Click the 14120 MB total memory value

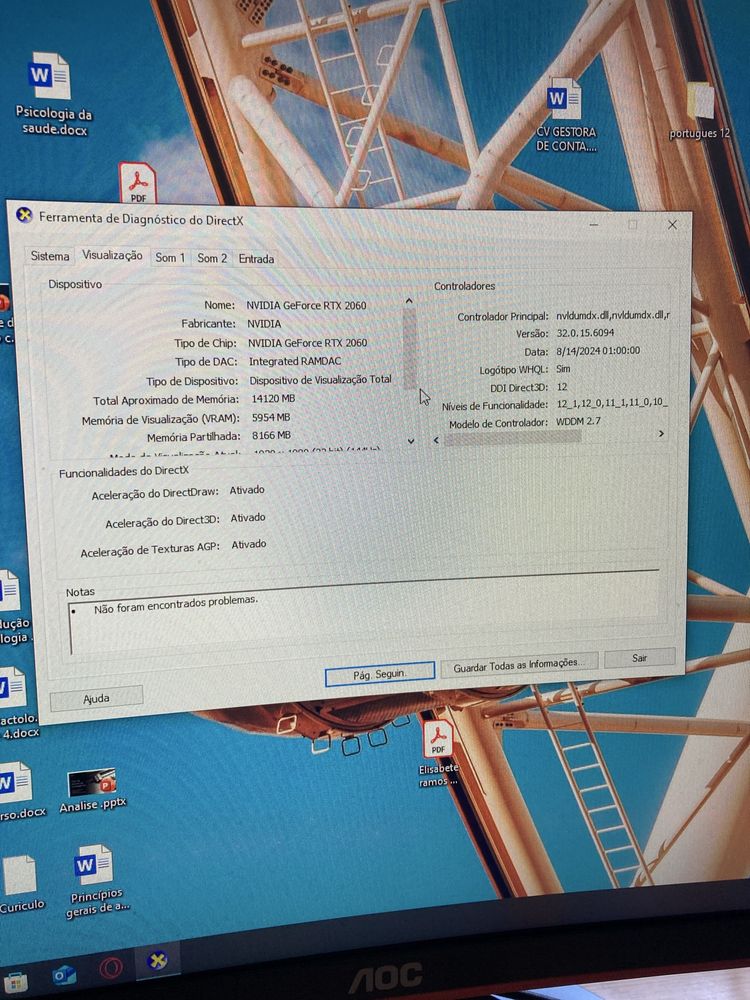[x=273, y=399]
